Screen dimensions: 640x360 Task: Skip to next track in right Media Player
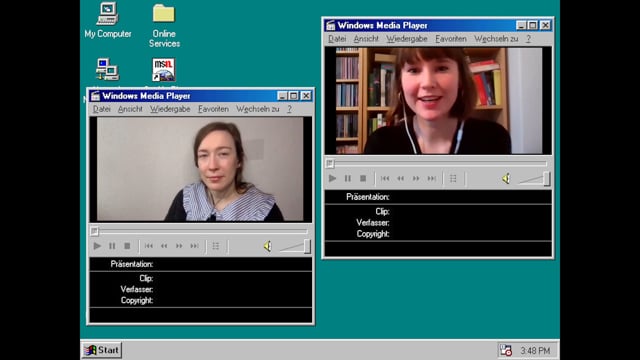tap(431, 178)
